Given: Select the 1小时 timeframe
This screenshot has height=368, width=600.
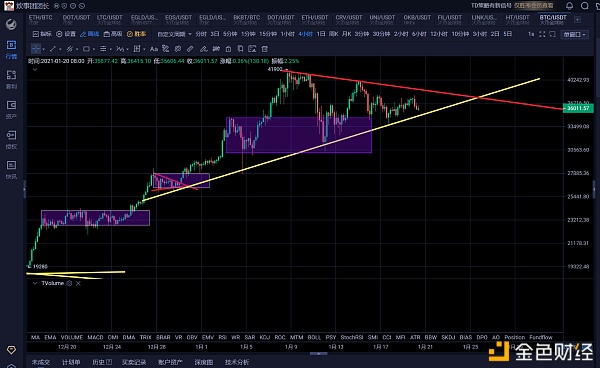Looking at the screenshot, I should (287, 34).
